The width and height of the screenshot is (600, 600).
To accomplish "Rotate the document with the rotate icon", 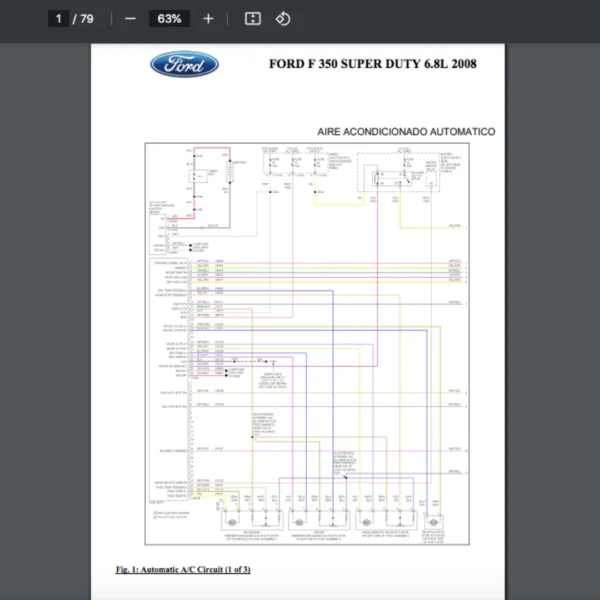I will tap(282, 19).
